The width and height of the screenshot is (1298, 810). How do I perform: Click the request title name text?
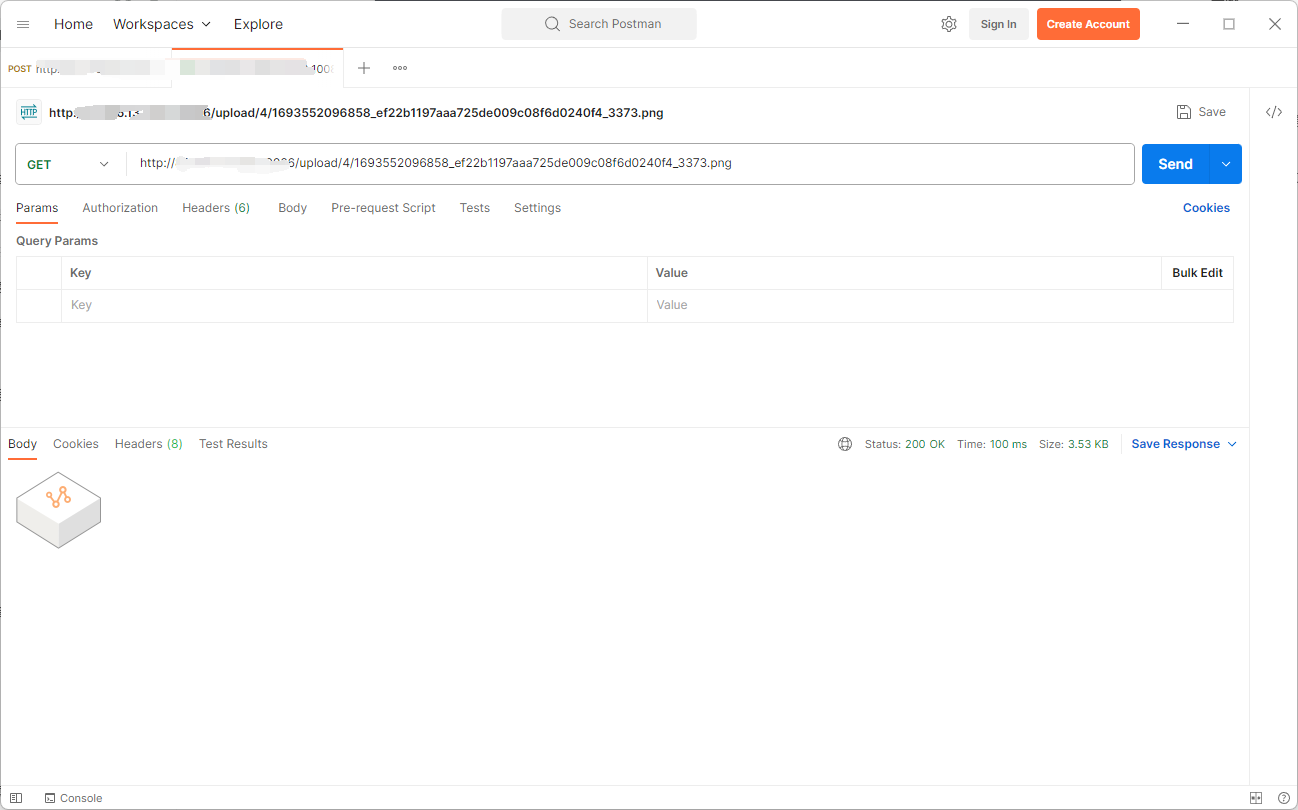(x=356, y=113)
